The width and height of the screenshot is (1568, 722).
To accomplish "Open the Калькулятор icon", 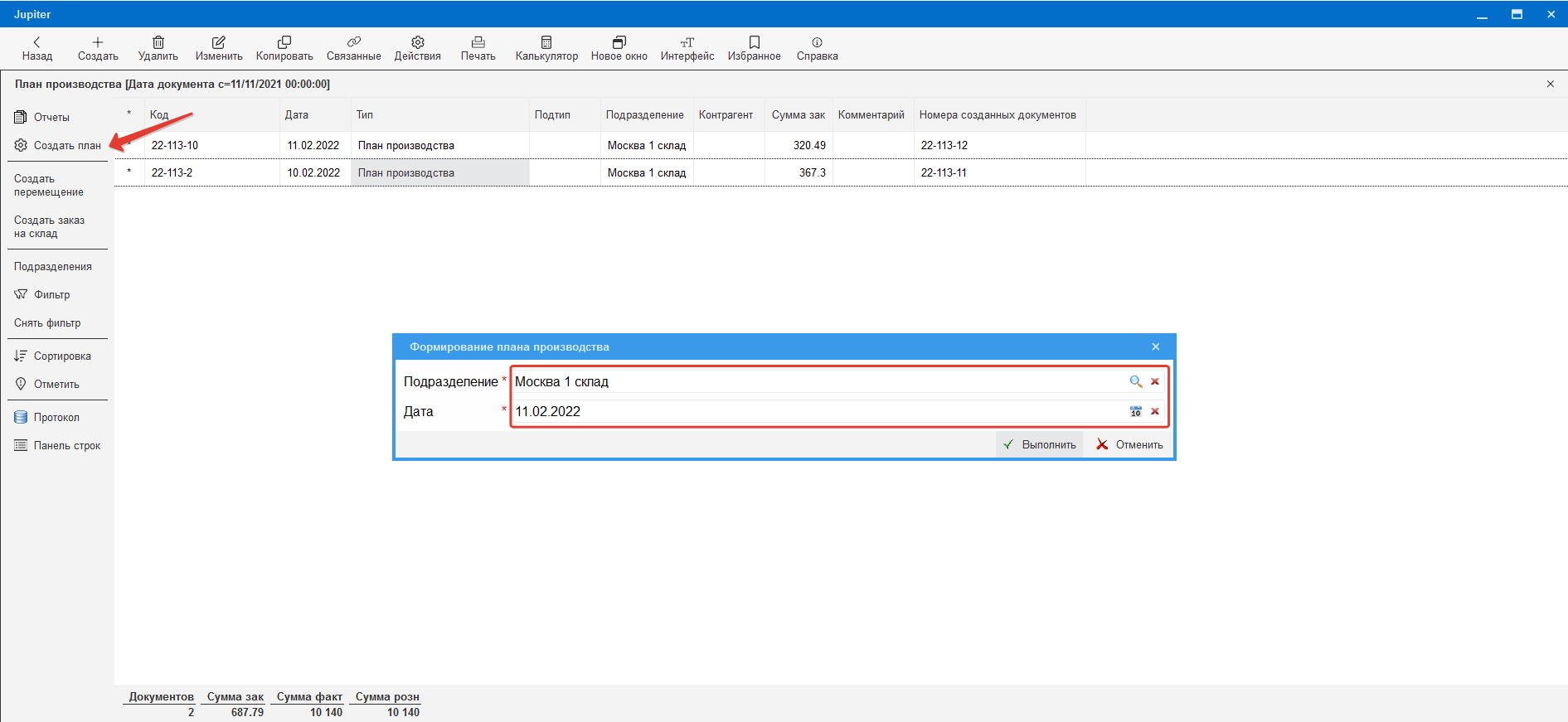I will click(x=546, y=42).
